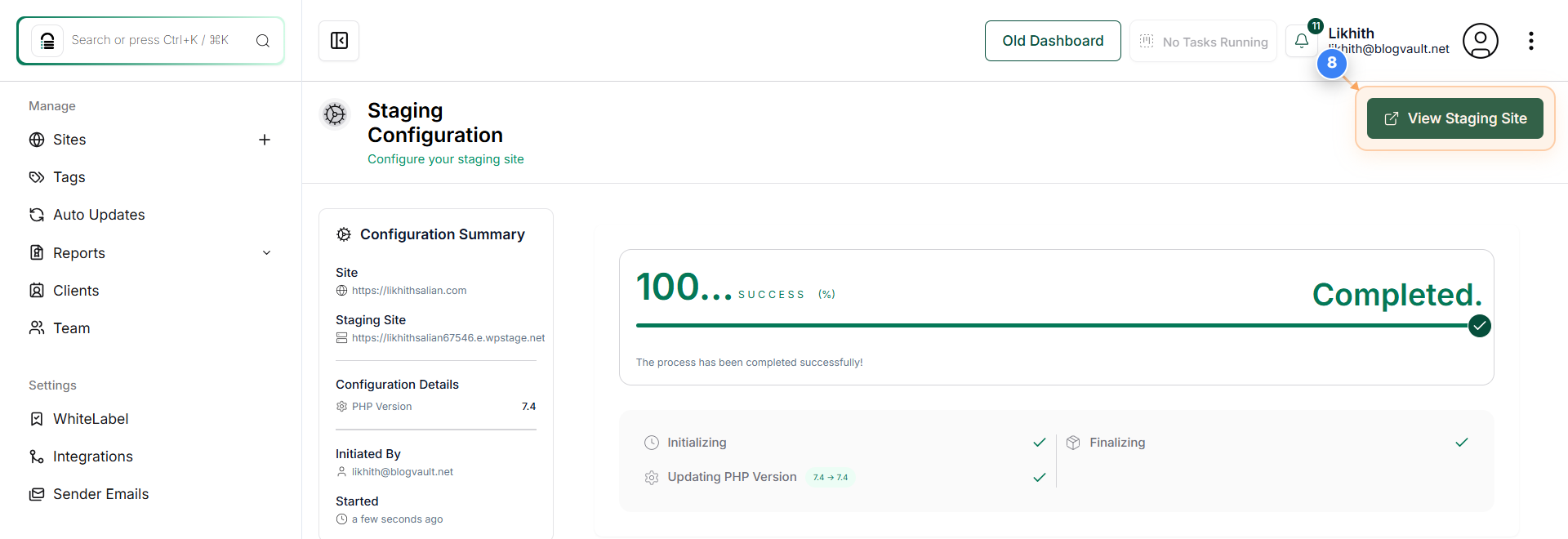Click 'a few seconds ago' started time
Viewport: 1568px width, 539px height.
coord(398,519)
